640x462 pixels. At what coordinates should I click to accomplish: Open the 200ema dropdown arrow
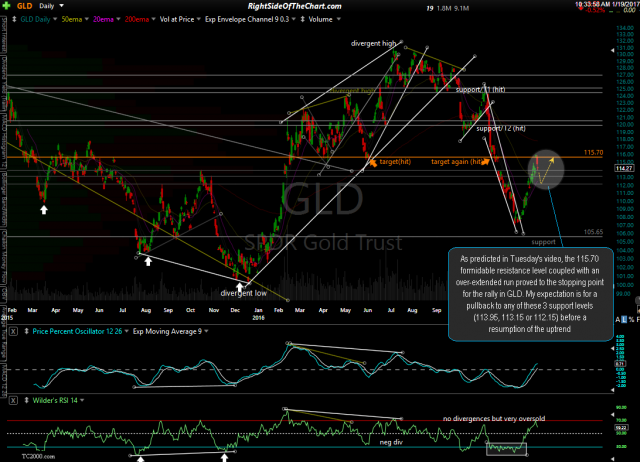pyautogui.click(x=153, y=19)
